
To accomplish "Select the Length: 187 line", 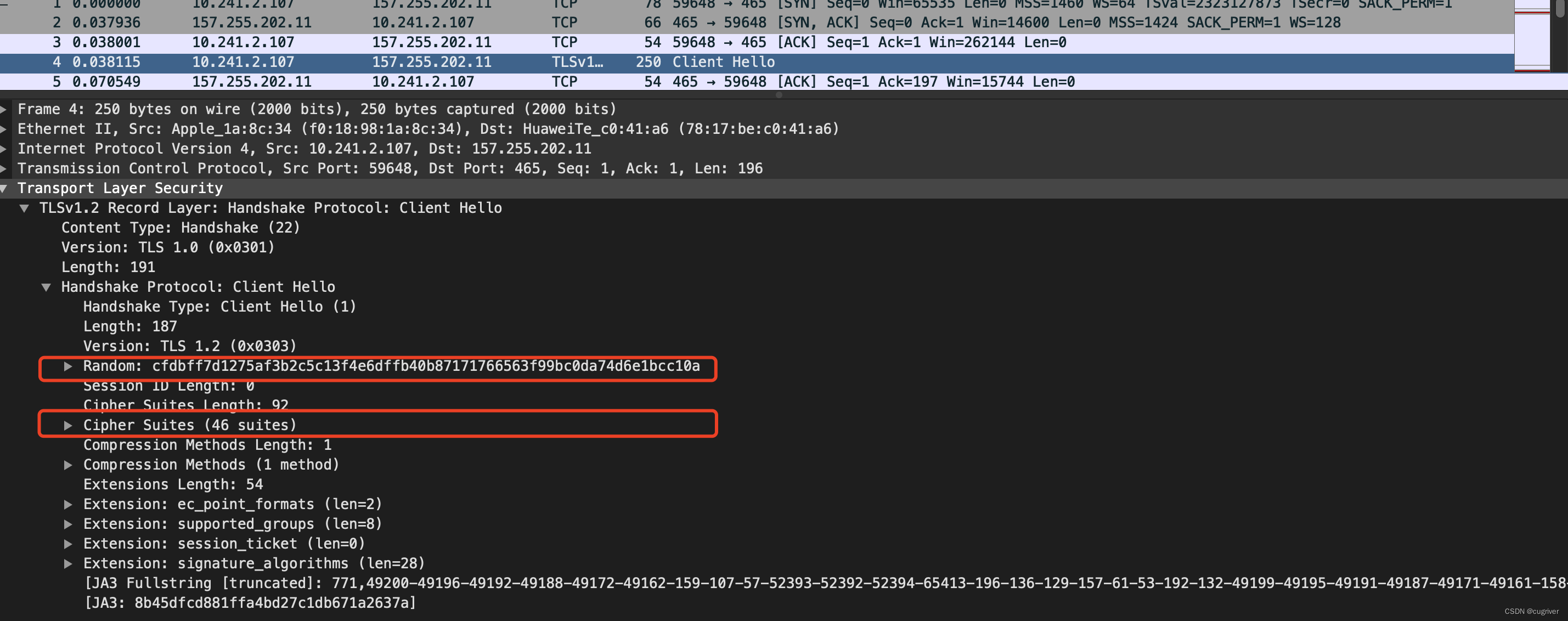I will 130,327.
